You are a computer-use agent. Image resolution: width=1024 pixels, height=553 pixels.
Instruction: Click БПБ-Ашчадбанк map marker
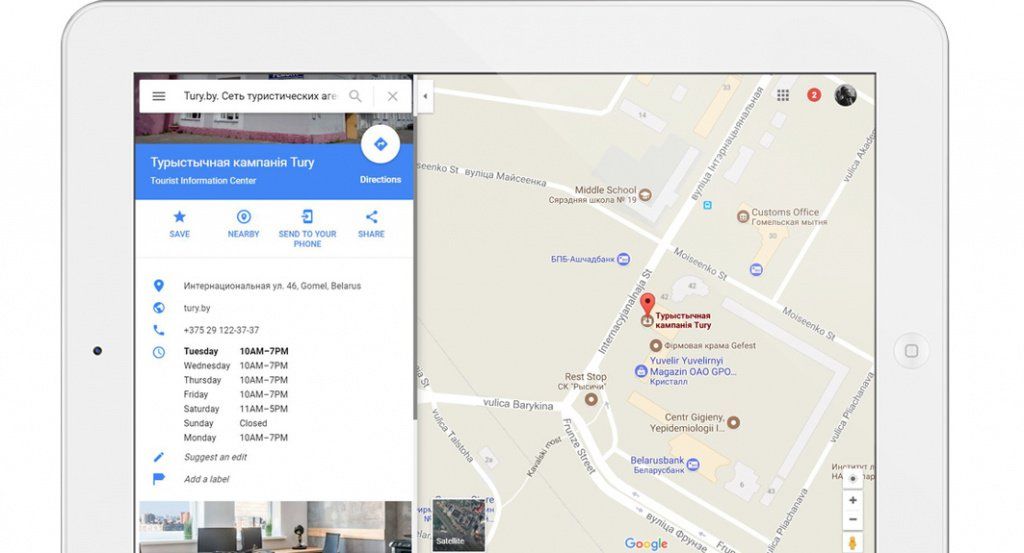click(x=624, y=259)
